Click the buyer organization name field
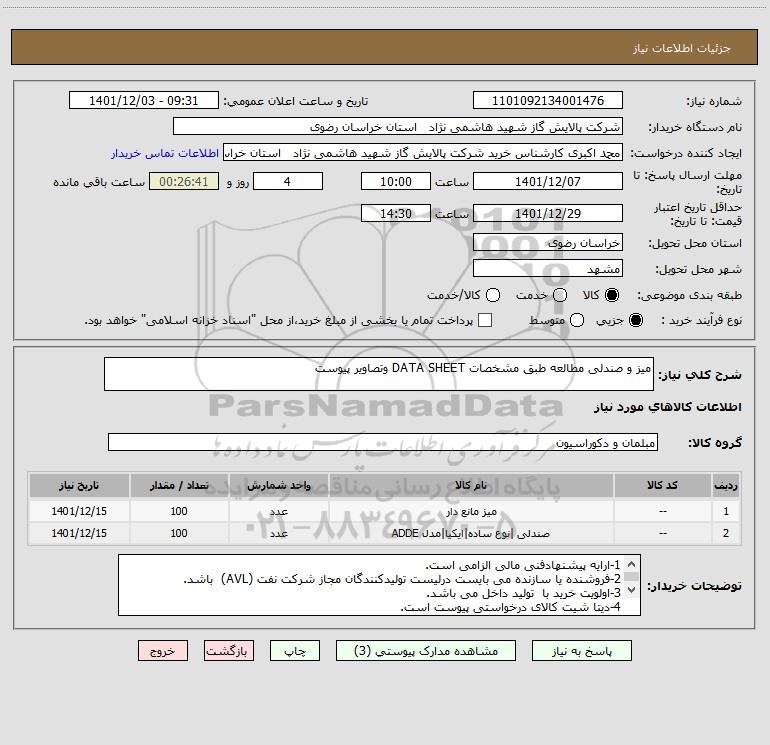The image size is (770, 745). (398, 126)
